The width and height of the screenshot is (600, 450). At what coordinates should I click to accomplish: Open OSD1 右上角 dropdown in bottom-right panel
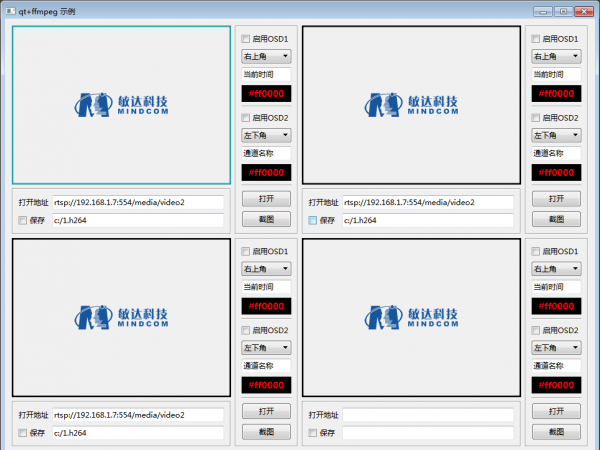(x=556, y=269)
